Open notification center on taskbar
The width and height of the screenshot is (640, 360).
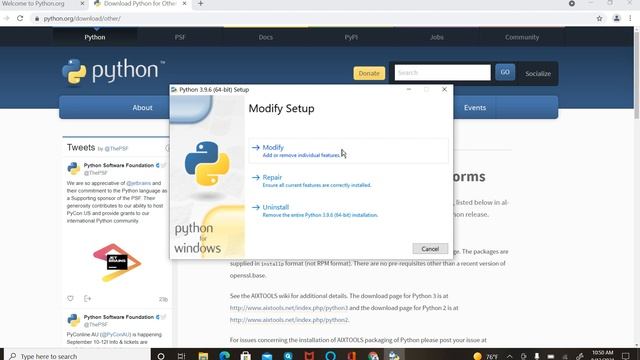[x=626, y=356]
